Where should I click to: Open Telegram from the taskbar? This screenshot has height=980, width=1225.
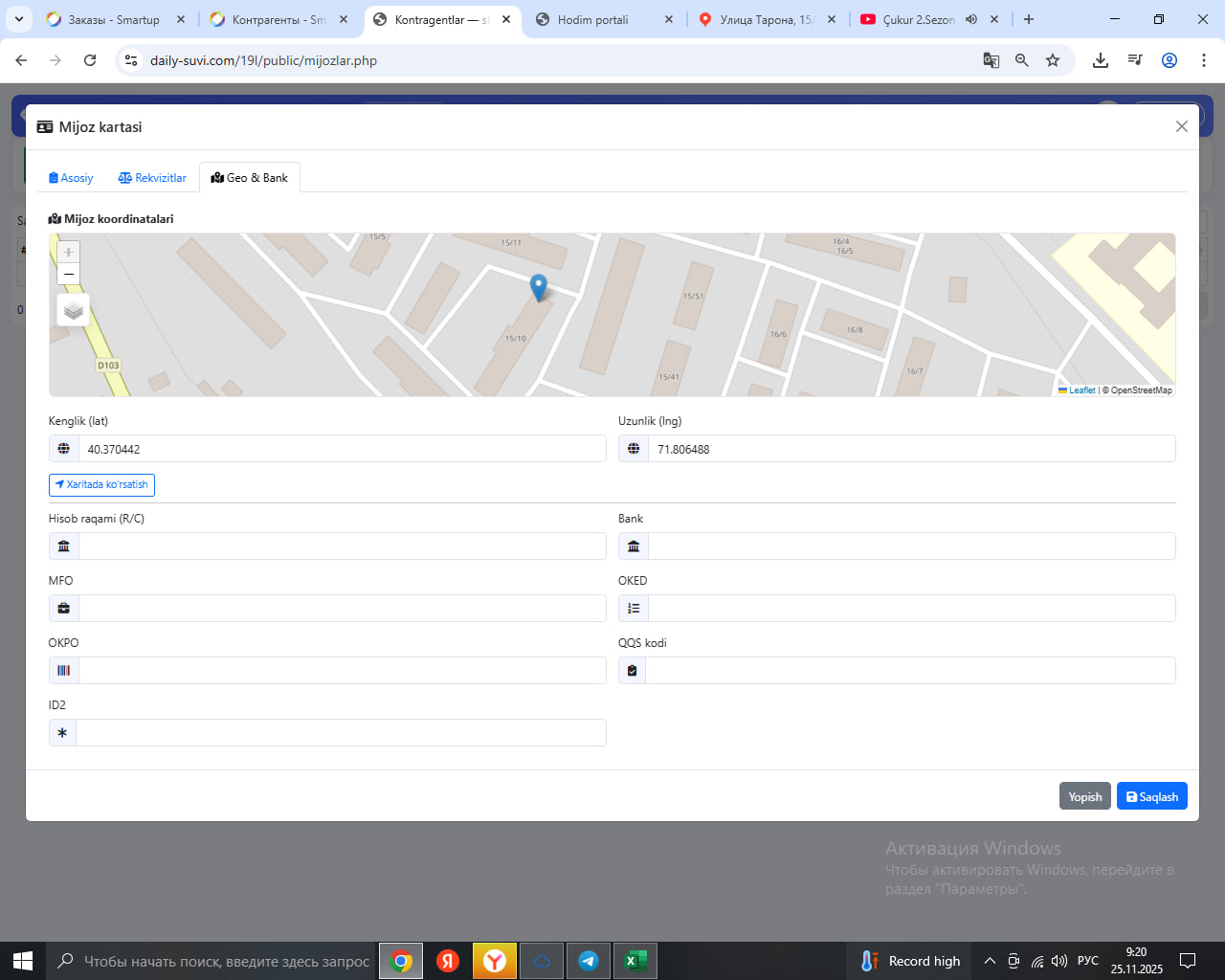(589, 961)
